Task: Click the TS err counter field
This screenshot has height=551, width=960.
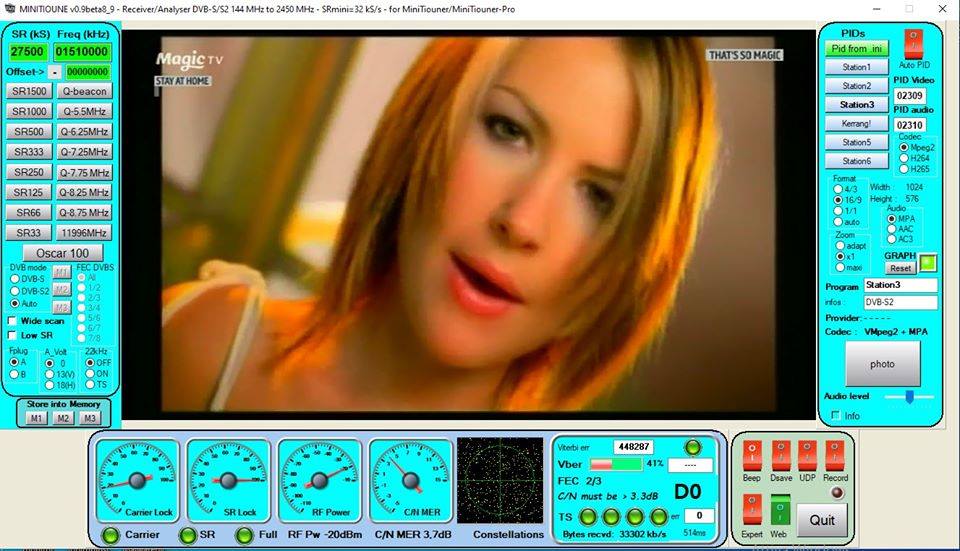Action: tap(699, 515)
